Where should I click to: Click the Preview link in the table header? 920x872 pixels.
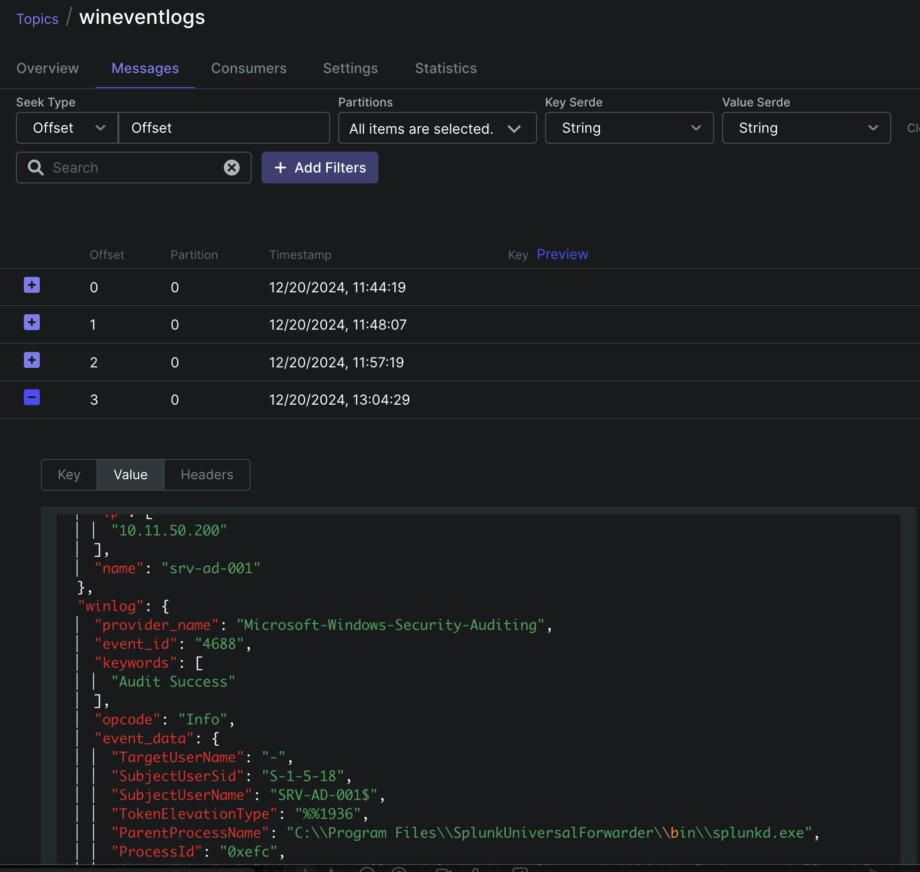(562, 254)
